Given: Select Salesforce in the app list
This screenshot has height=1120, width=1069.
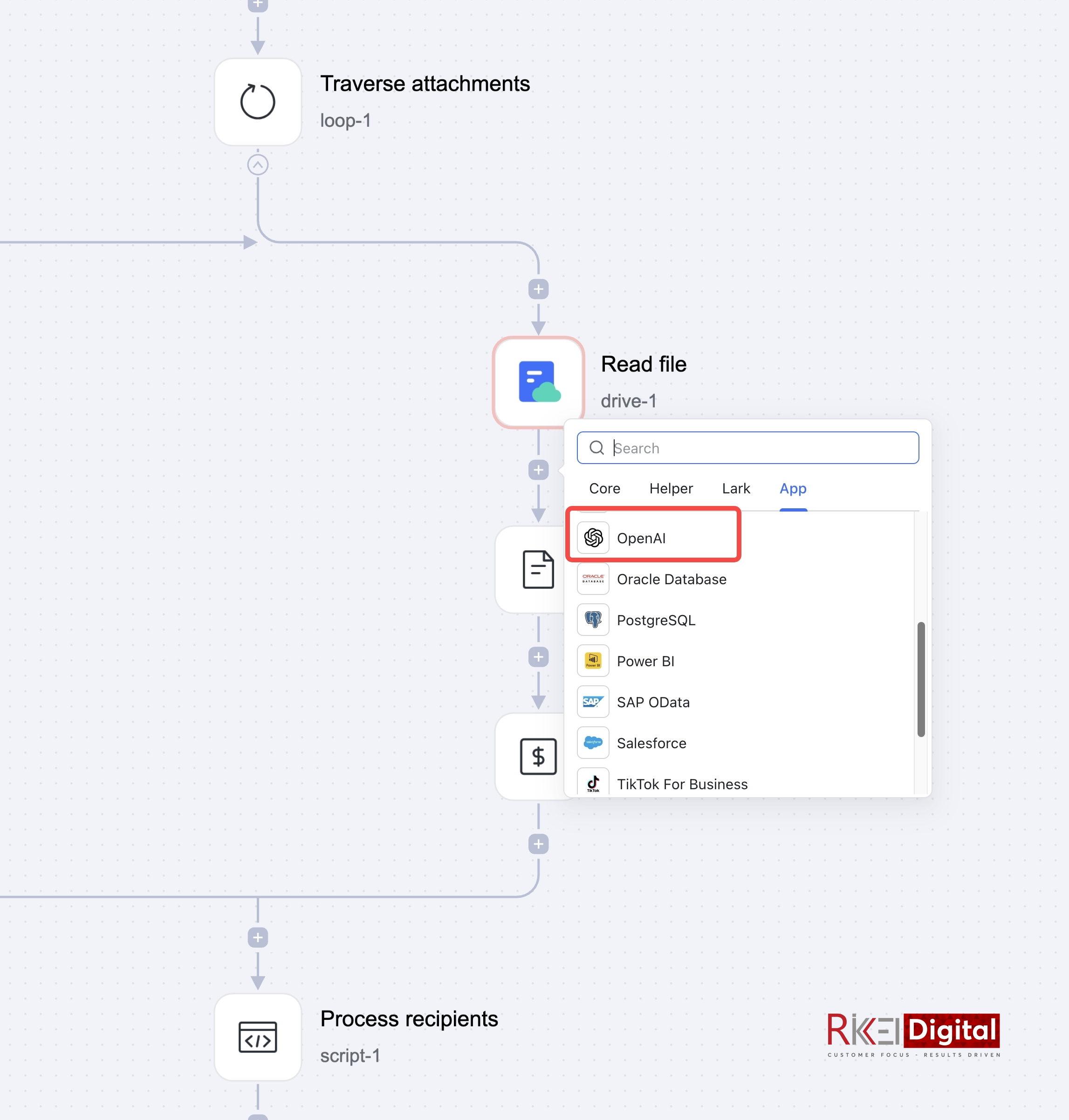Looking at the screenshot, I should click(x=651, y=743).
